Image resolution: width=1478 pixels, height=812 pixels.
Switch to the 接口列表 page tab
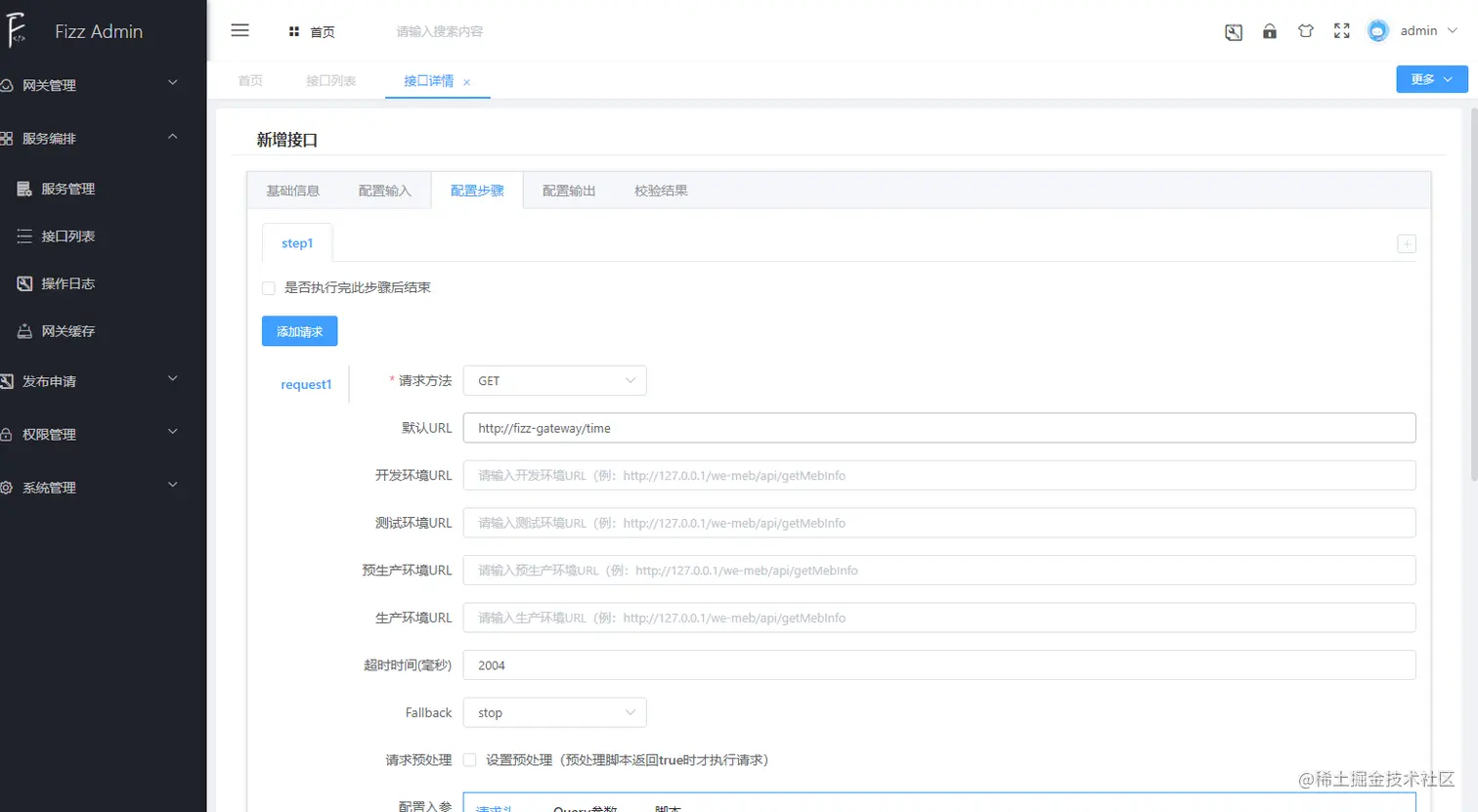point(330,81)
